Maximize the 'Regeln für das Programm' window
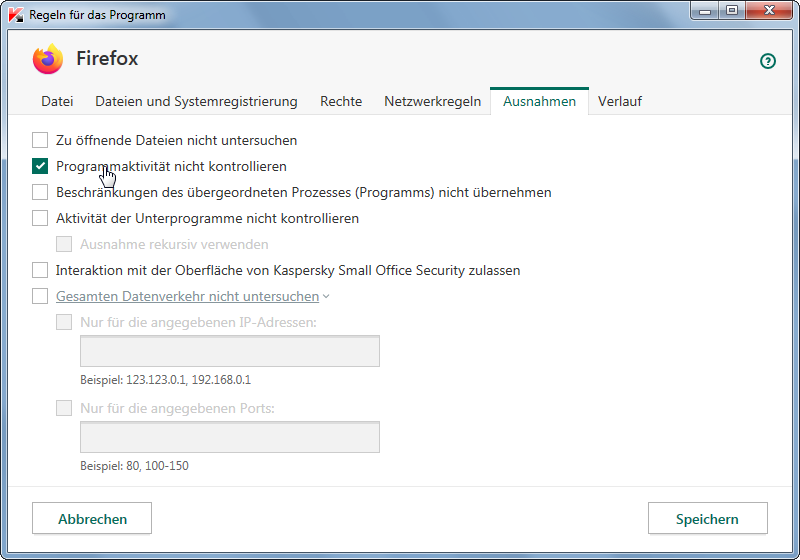This screenshot has height=560, width=800. coord(732,11)
